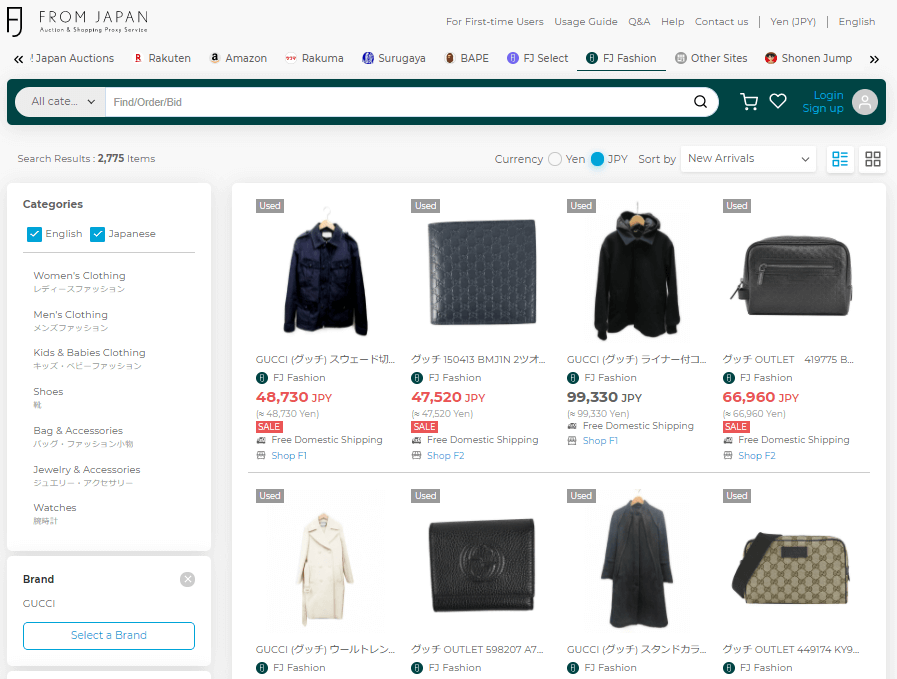Open the Japan Auctions tab
This screenshot has height=679, width=897.
[x=73, y=58]
